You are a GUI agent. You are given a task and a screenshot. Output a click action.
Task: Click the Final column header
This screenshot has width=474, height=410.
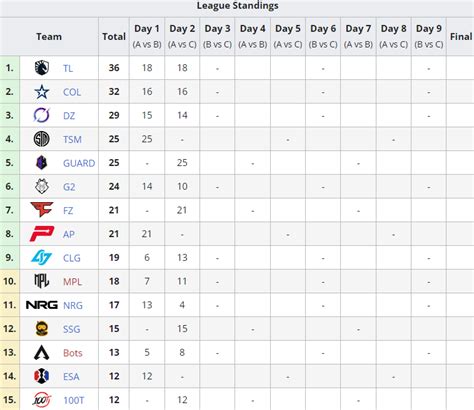pyautogui.click(x=461, y=37)
